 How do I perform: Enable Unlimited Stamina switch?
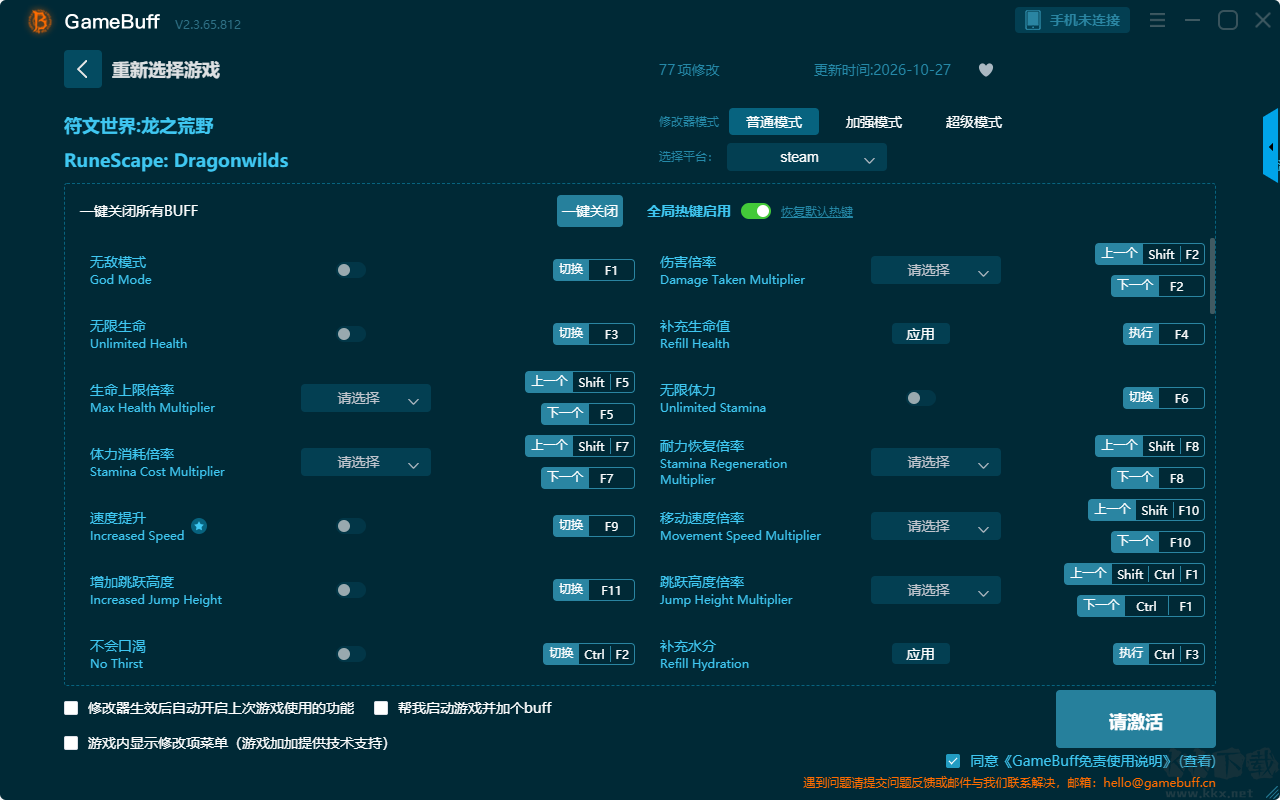[x=921, y=398]
